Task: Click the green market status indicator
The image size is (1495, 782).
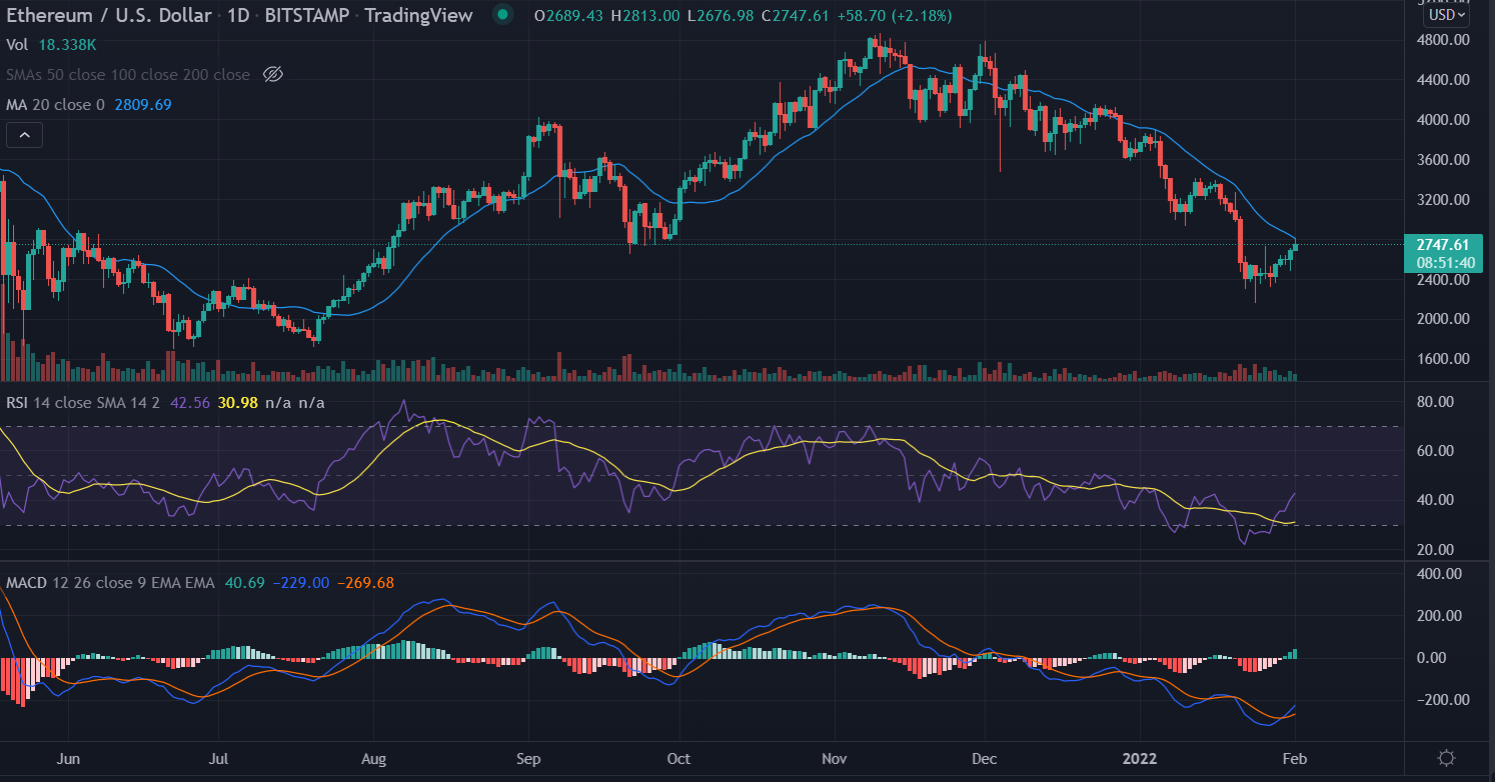Action: (x=503, y=16)
